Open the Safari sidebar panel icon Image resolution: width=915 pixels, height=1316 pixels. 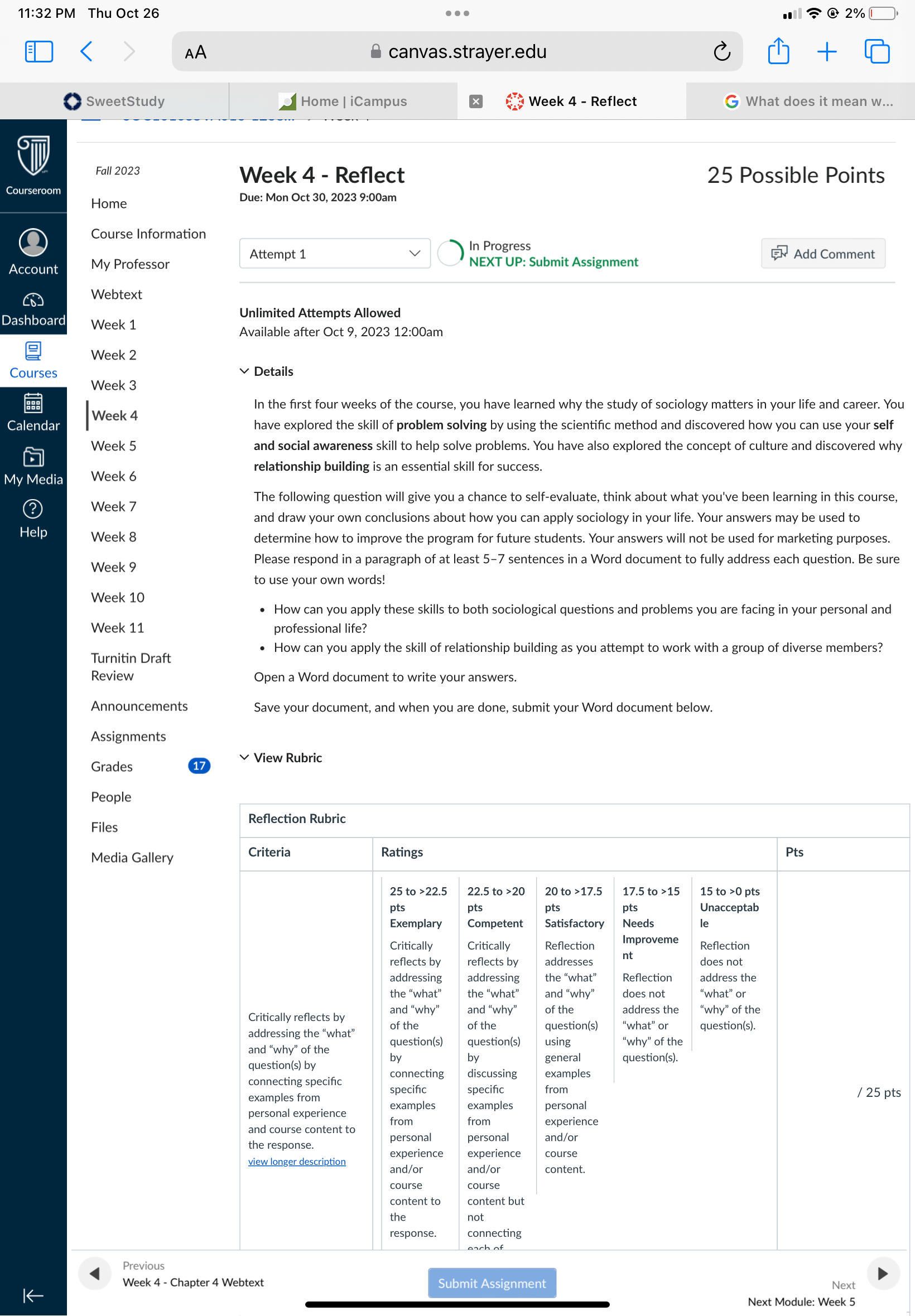tap(39, 51)
